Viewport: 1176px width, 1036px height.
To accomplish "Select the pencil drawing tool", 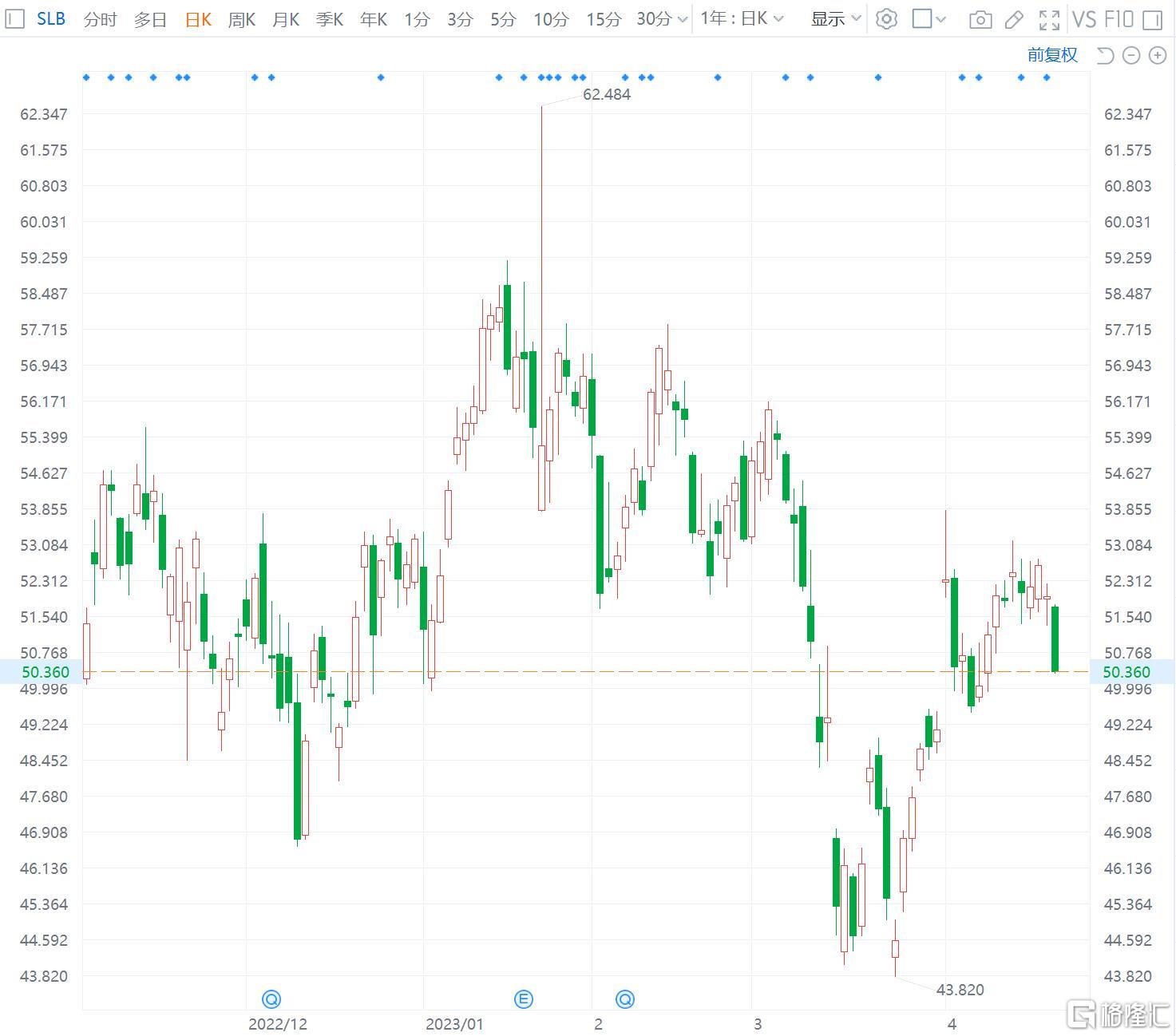I will point(1014,20).
